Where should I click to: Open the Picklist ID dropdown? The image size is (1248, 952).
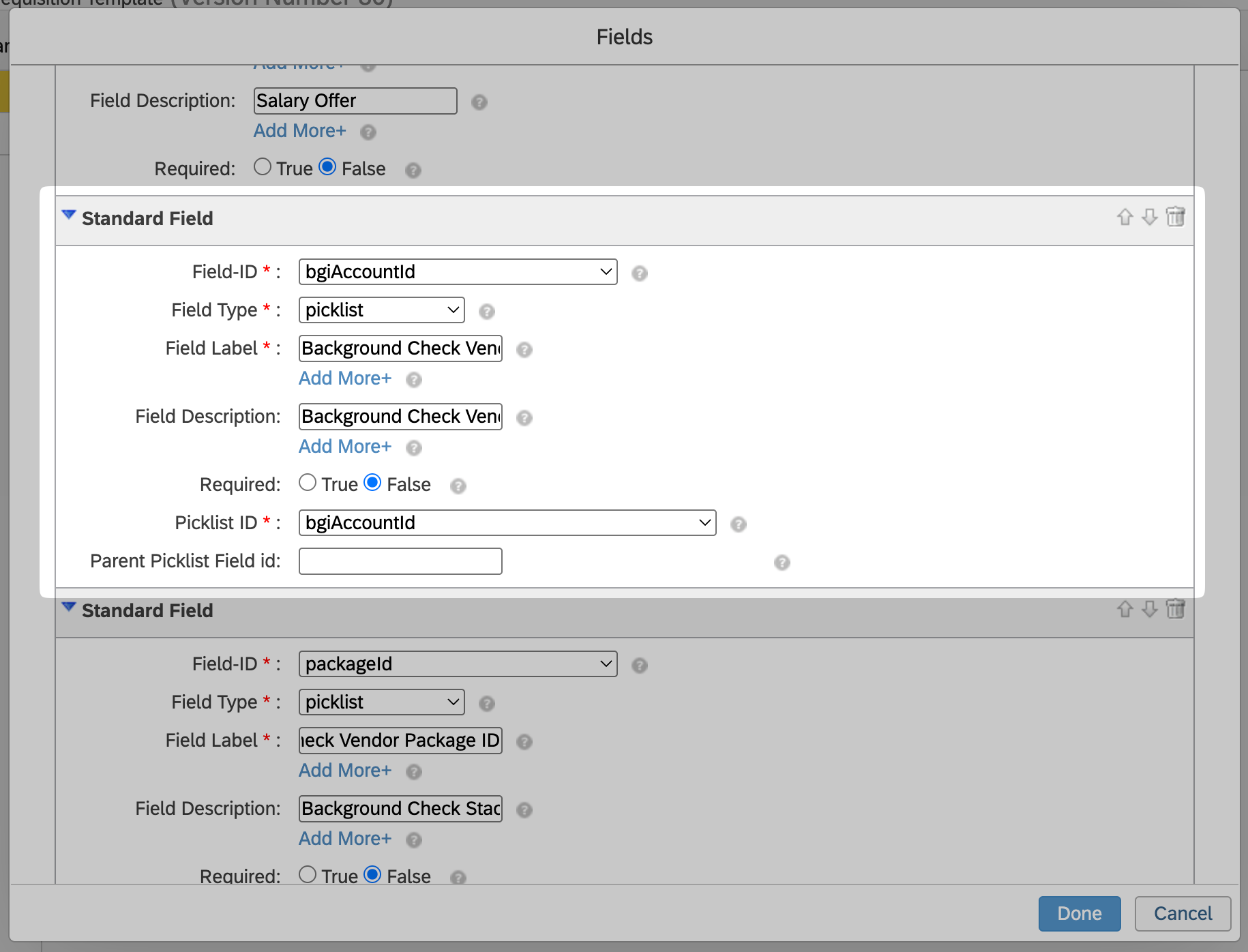coord(507,523)
